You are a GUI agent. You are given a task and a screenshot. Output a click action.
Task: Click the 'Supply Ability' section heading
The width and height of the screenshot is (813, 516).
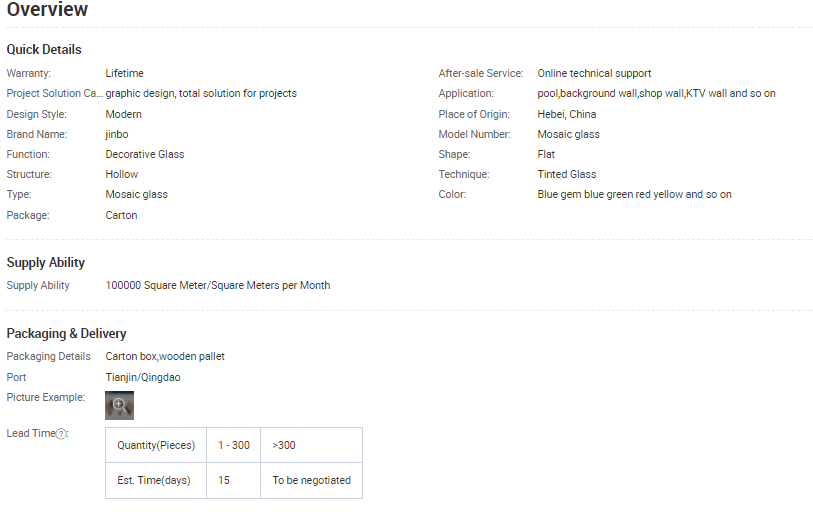(46, 262)
